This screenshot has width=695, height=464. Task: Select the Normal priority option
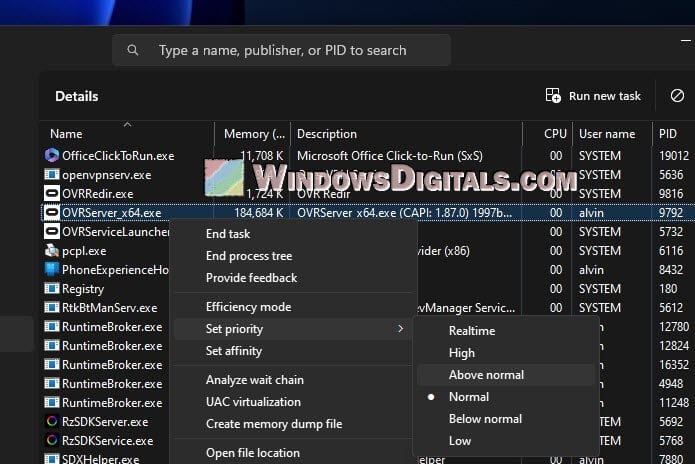tap(469, 397)
